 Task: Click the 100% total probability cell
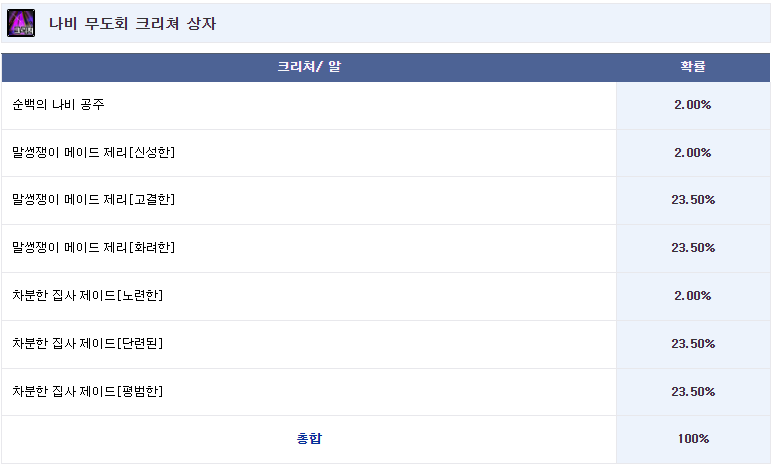(x=692, y=438)
